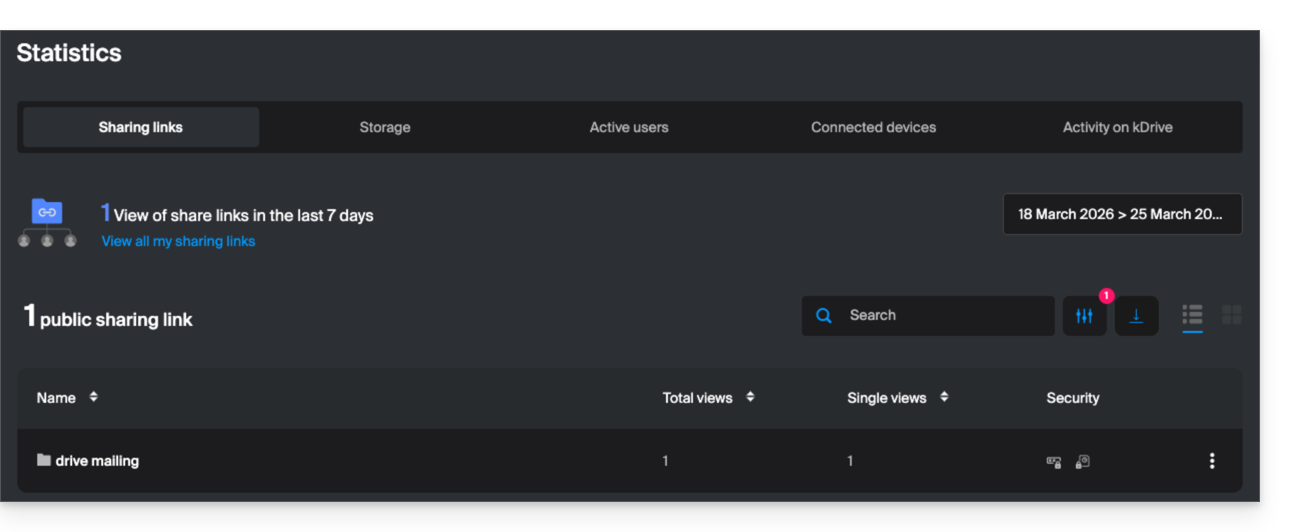
Task: Open the date range picker
Action: (1122, 214)
